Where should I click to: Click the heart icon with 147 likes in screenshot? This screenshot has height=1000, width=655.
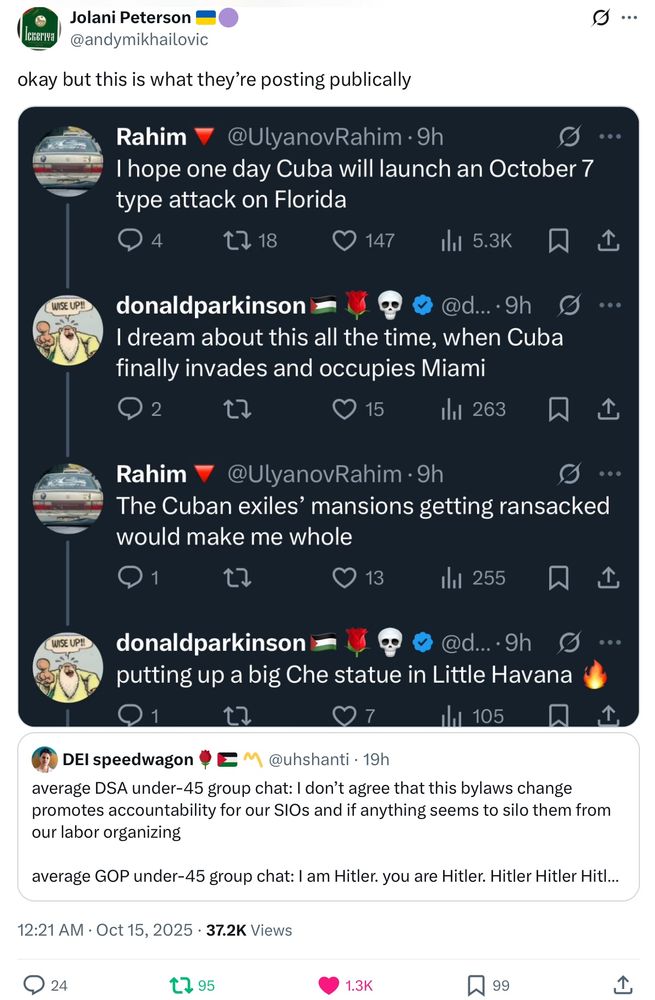click(345, 240)
